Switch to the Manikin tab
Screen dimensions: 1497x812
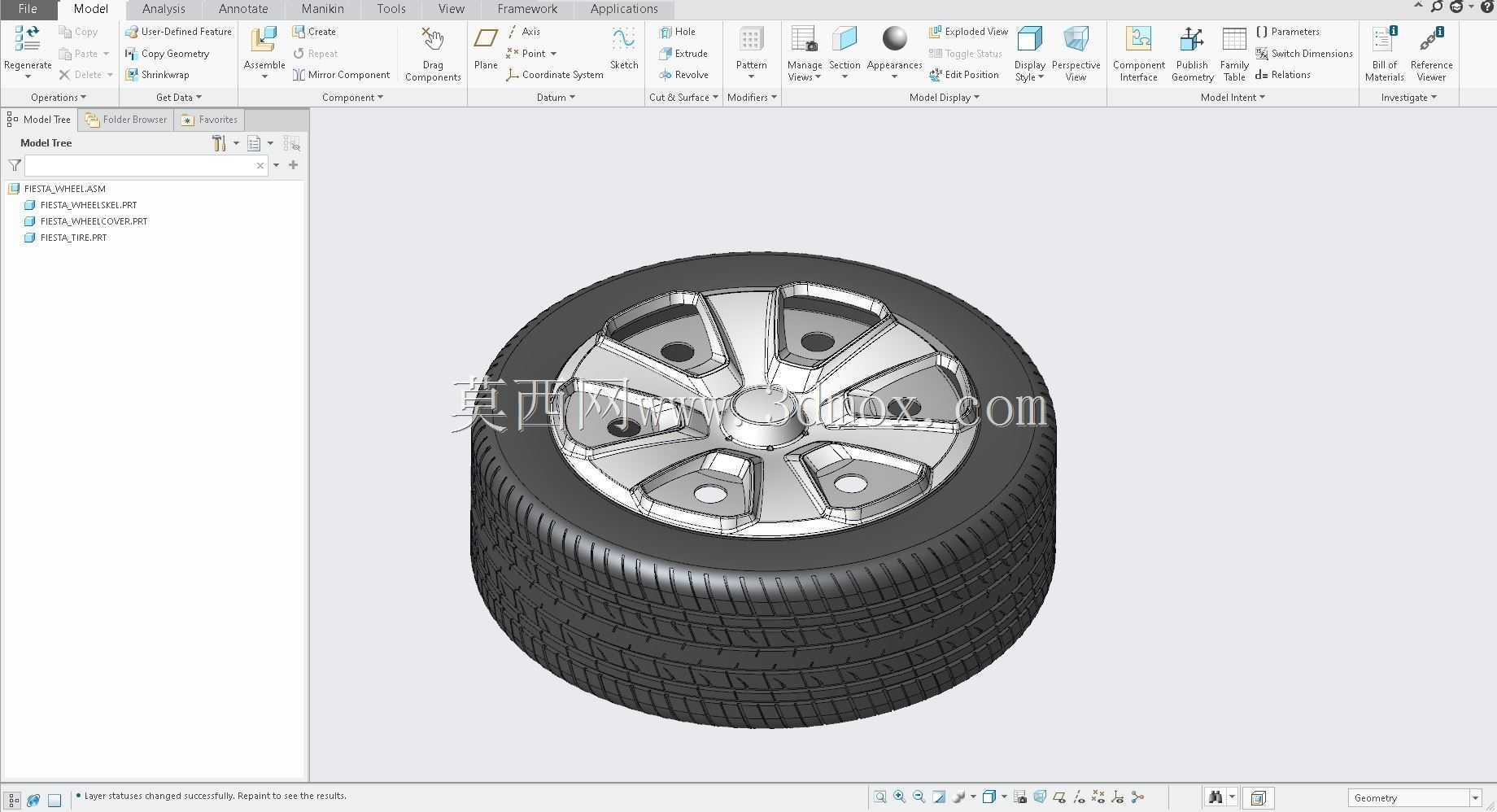click(x=322, y=9)
